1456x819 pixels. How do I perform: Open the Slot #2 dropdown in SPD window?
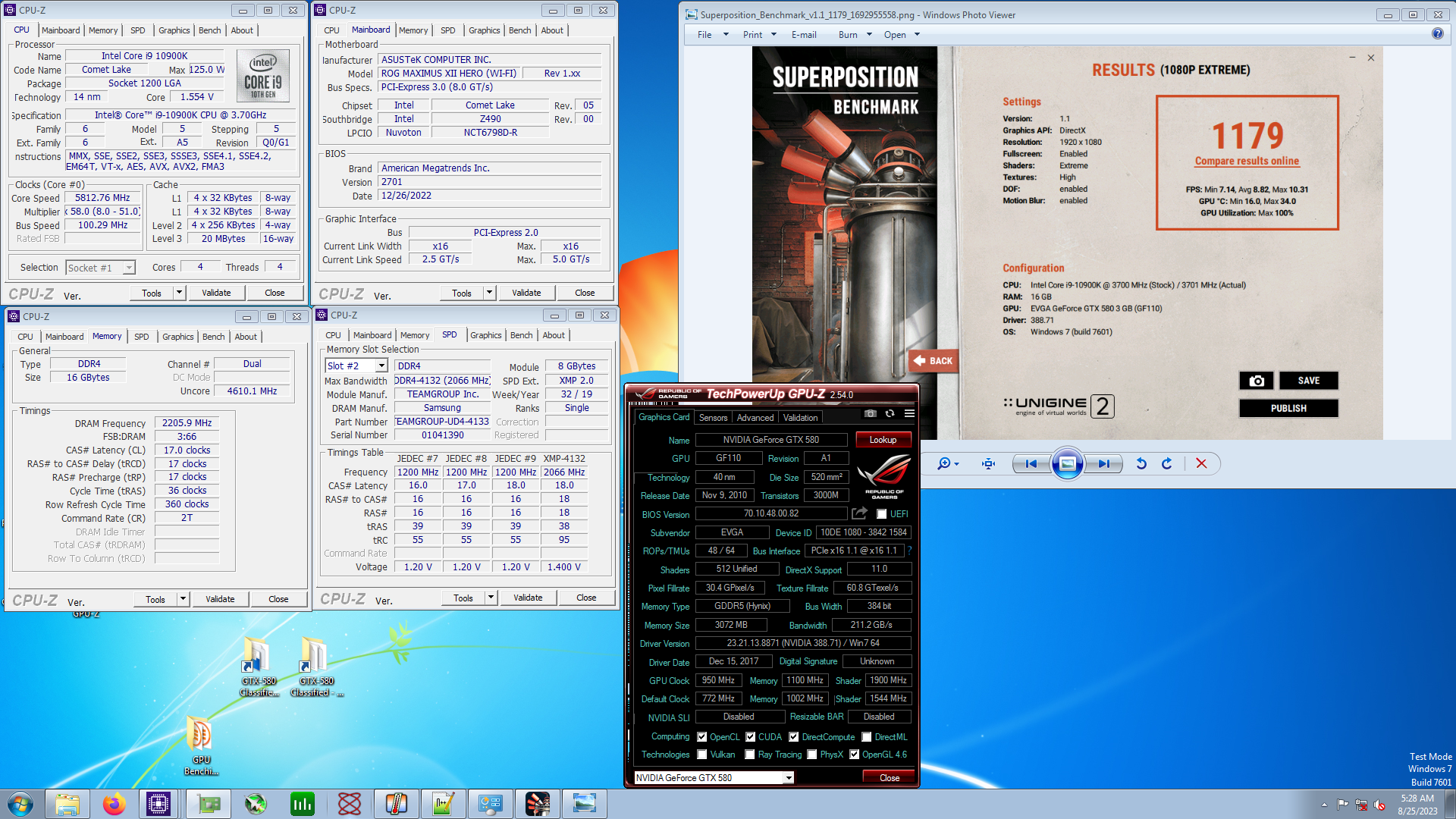pos(381,366)
